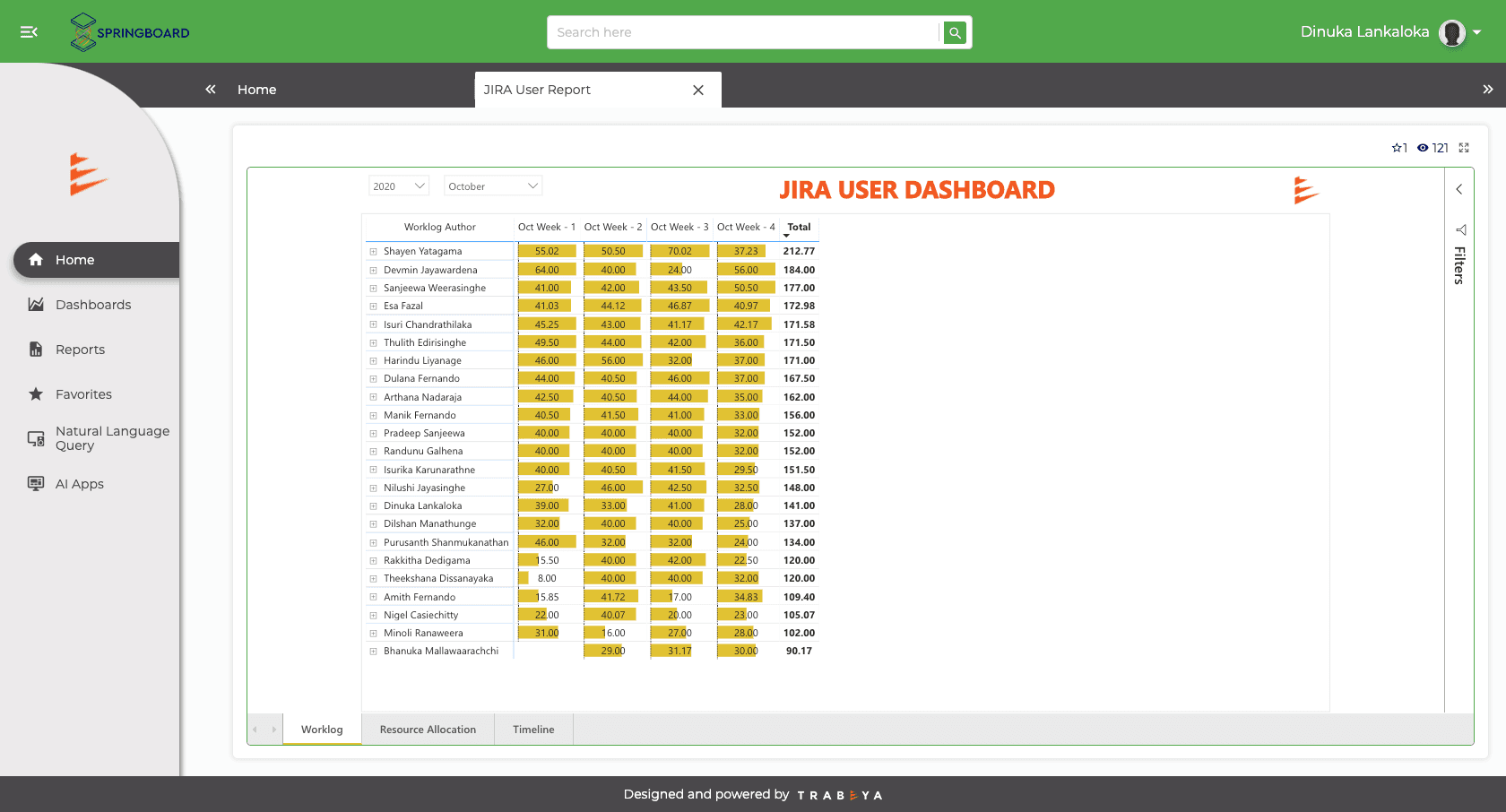The image size is (1506, 812).
Task: Switch to the Timeline page tab
Action: coord(533,730)
